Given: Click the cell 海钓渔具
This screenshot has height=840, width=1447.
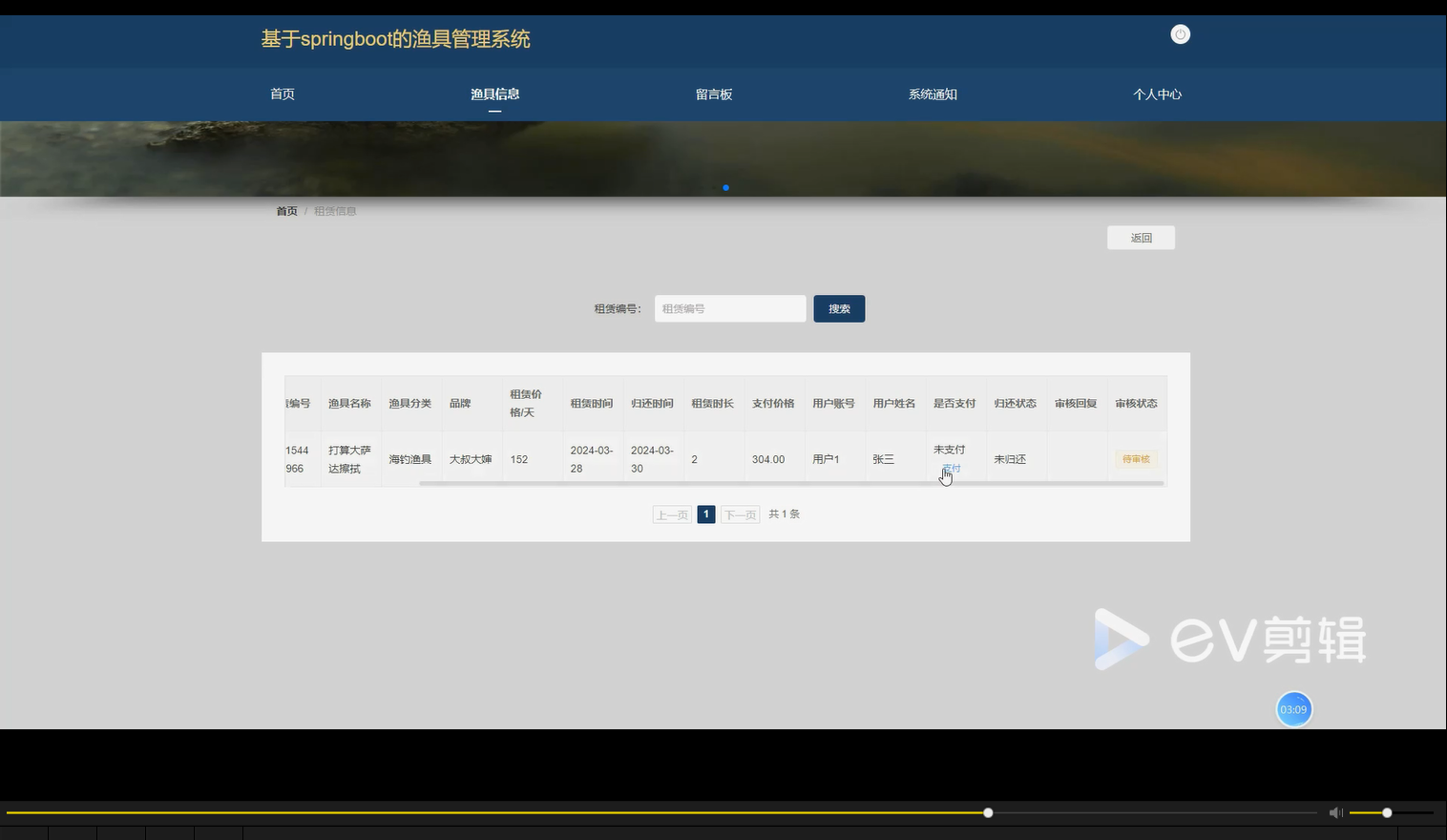Looking at the screenshot, I should pyautogui.click(x=409, y=459).
